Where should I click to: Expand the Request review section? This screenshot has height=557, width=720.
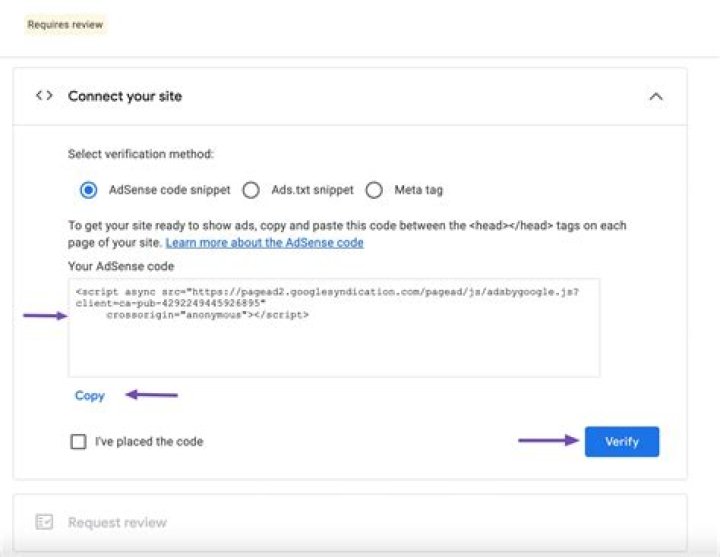pos(350,522)
